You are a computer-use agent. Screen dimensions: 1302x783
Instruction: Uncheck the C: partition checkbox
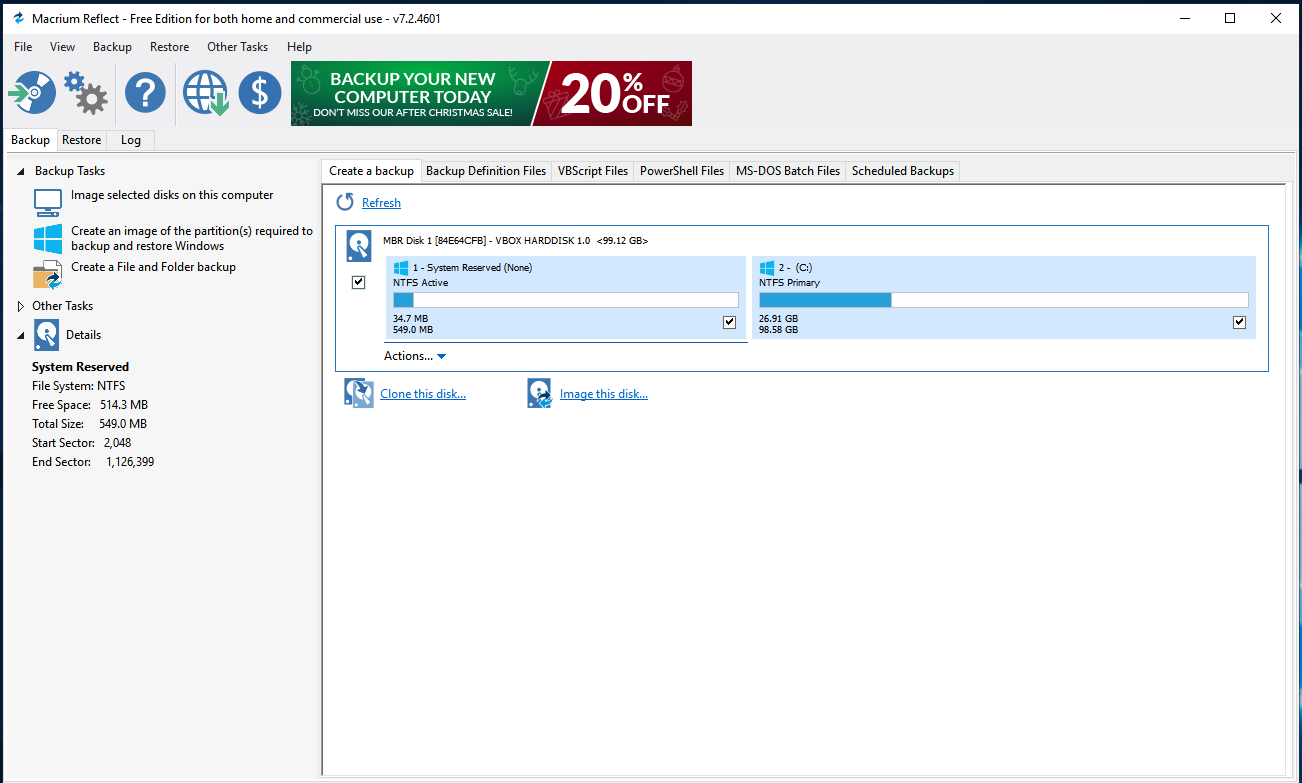click(1240, 322)
